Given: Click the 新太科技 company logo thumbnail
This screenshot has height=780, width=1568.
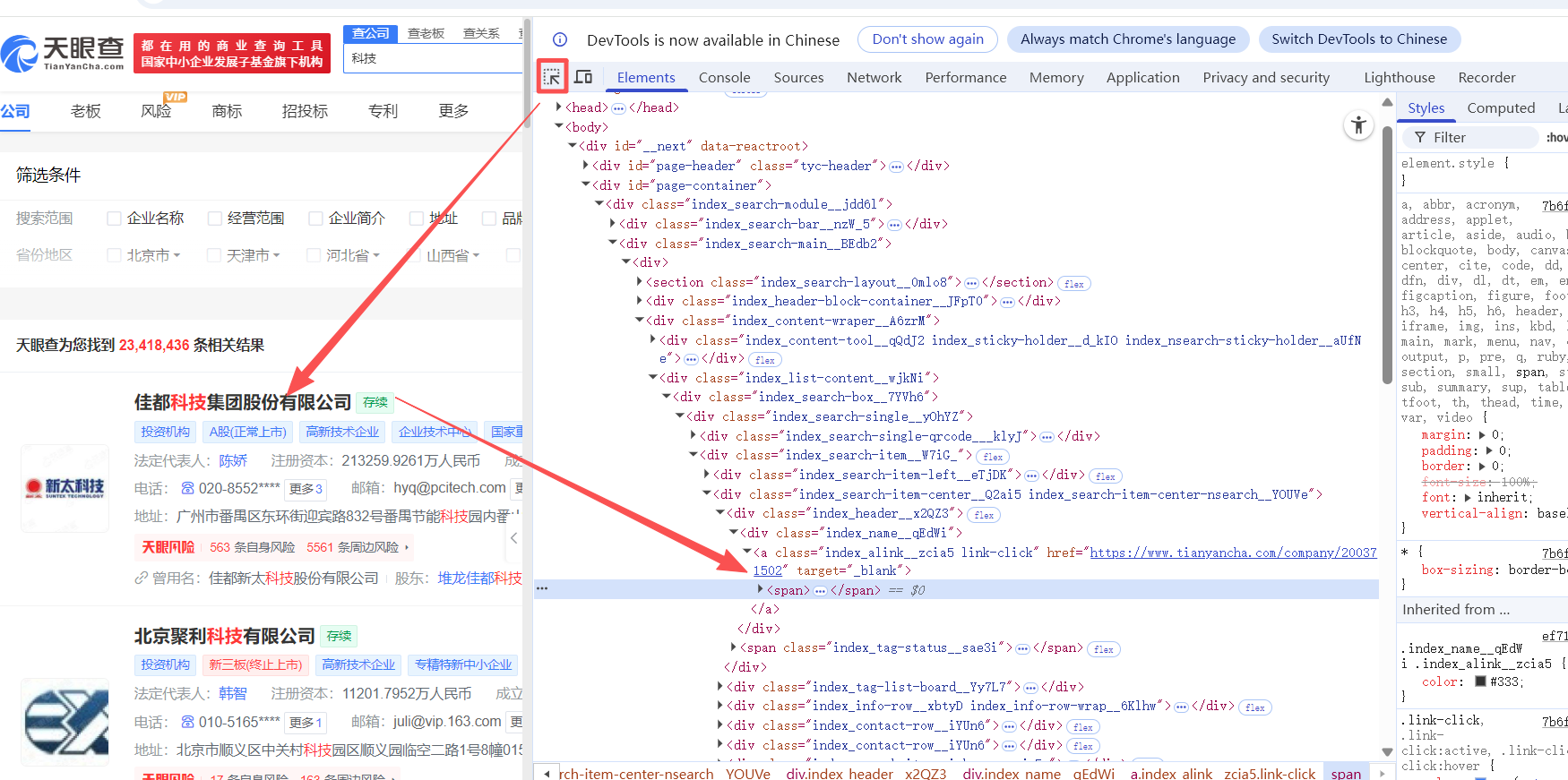Looking at the screenshot, I should (65, 487).
